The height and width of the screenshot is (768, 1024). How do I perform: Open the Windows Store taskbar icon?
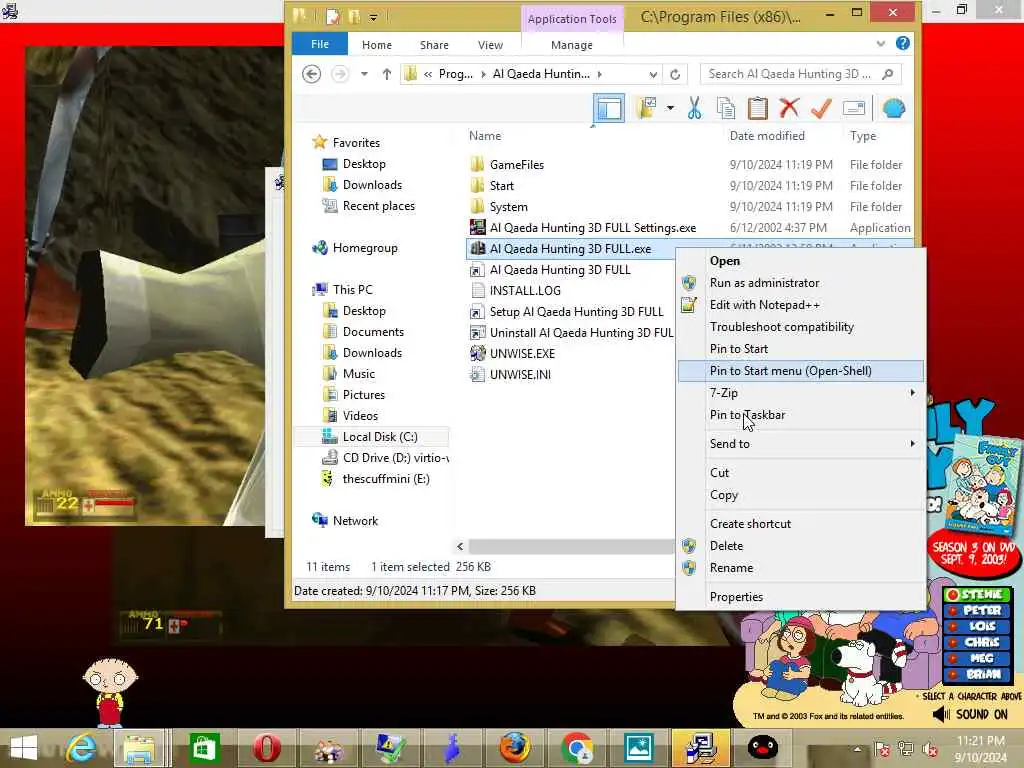pyautogui.click(x=204, y=748)
